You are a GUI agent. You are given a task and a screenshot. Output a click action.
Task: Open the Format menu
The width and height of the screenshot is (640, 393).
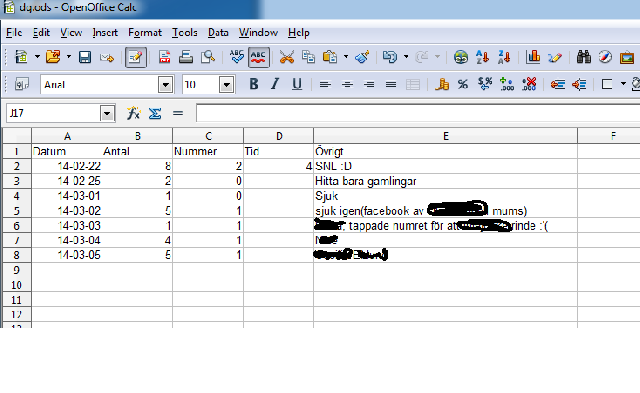[145, 33]
